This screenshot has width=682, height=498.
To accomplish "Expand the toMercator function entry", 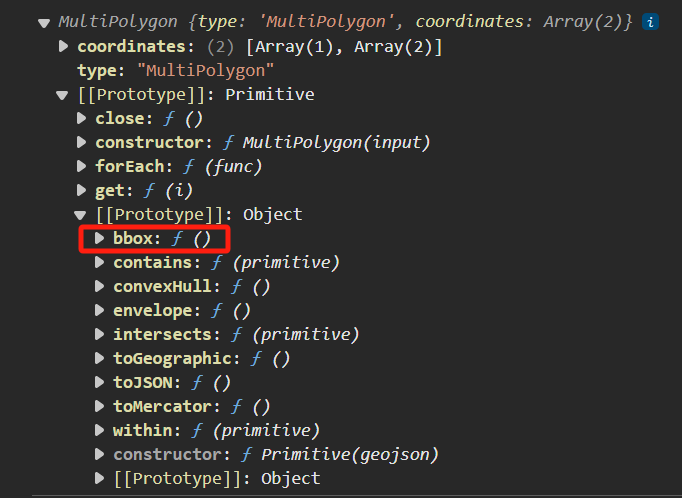I will pyautogui.click(x=100, y=406).
